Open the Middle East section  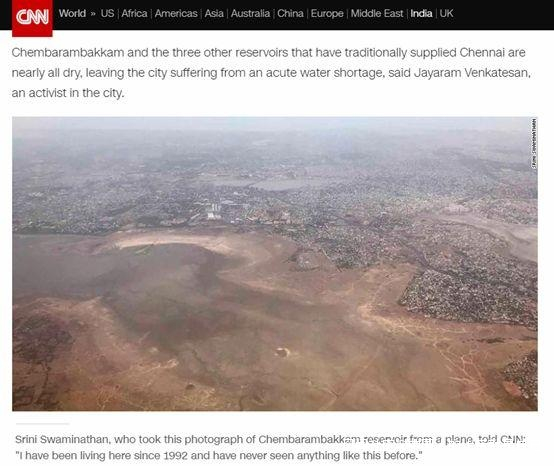pos(377,13)
